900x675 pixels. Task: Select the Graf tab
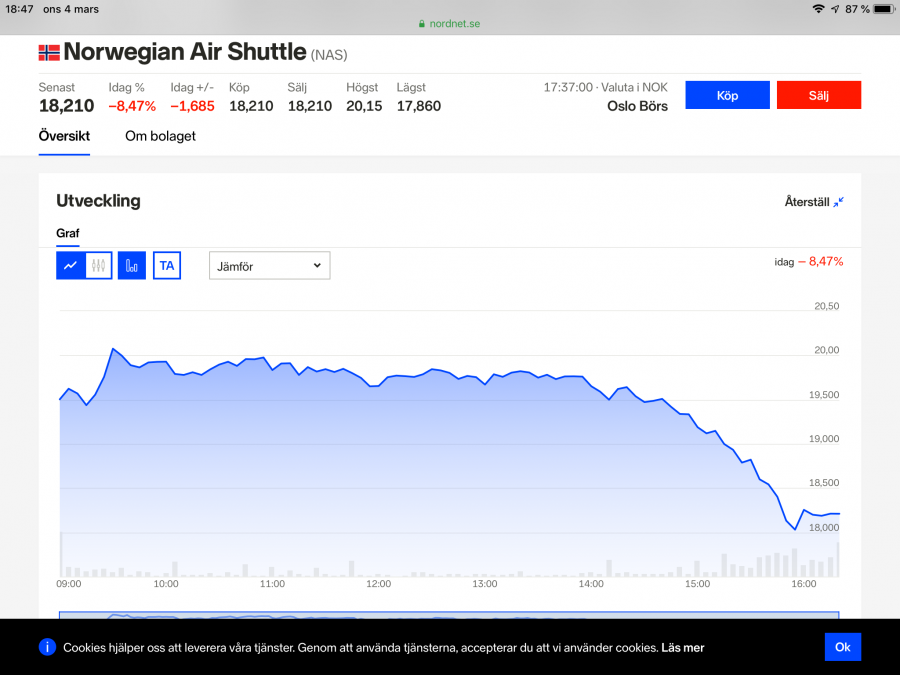coord(68,233)
